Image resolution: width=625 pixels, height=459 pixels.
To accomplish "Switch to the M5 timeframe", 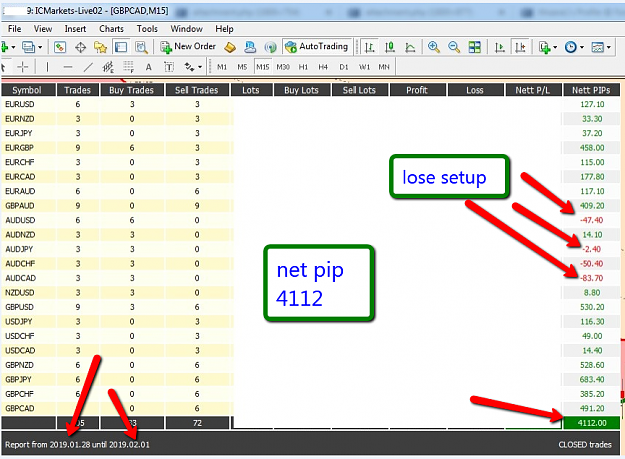I will (242, 67).
